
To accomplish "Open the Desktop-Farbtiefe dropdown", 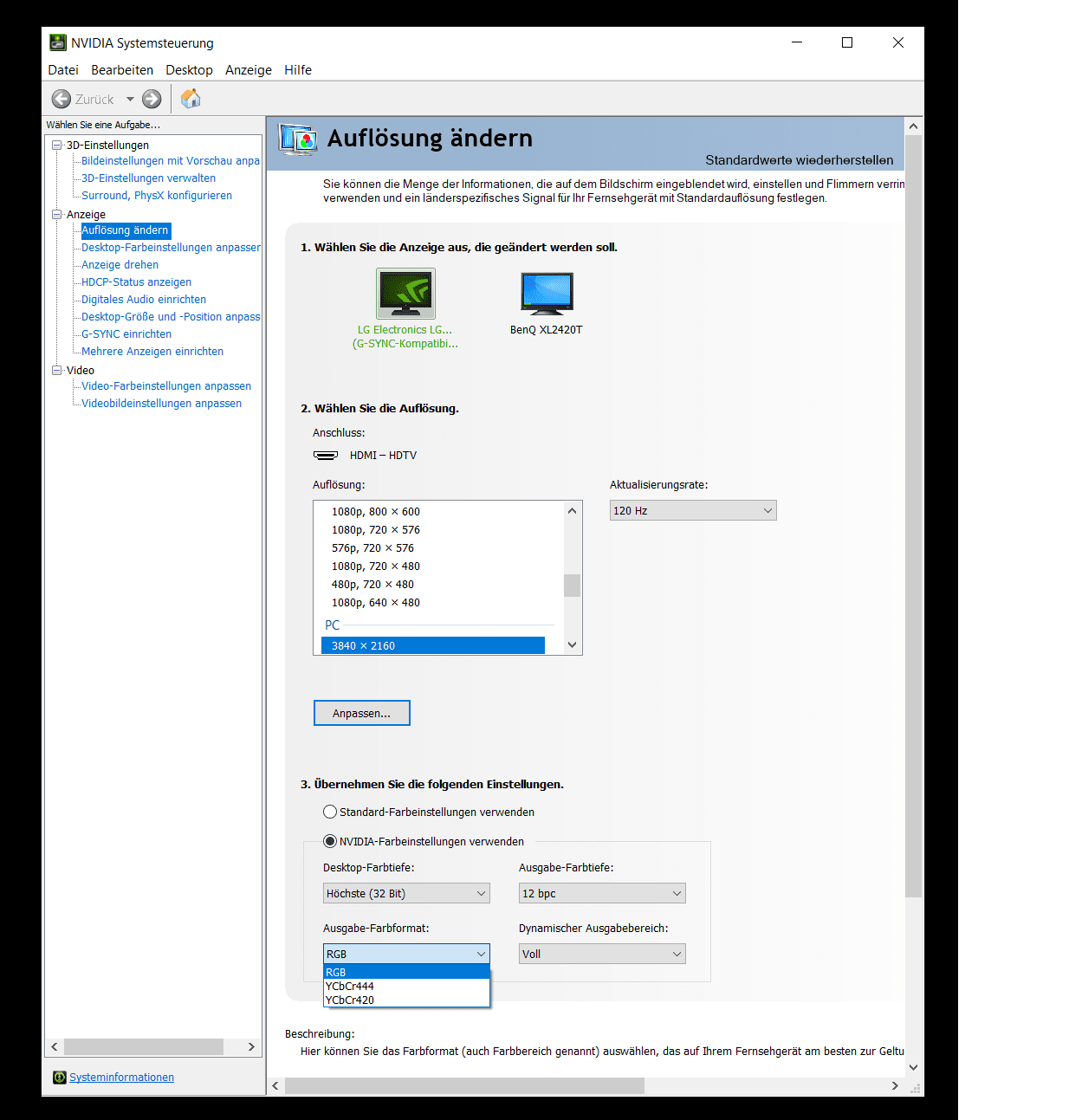I will tap(406, 893).
